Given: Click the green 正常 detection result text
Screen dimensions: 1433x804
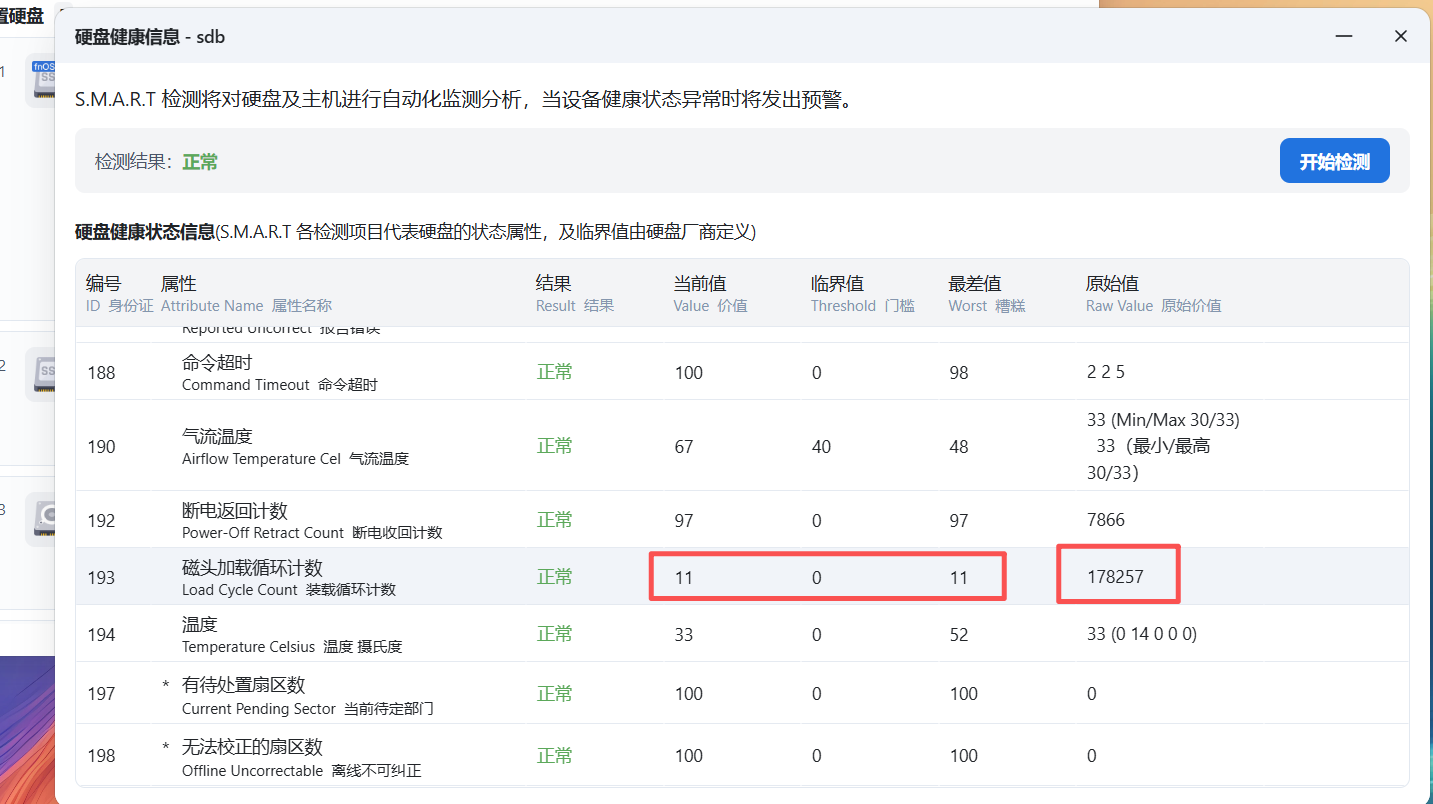Looking at the screenshot, I should [200, 162].
